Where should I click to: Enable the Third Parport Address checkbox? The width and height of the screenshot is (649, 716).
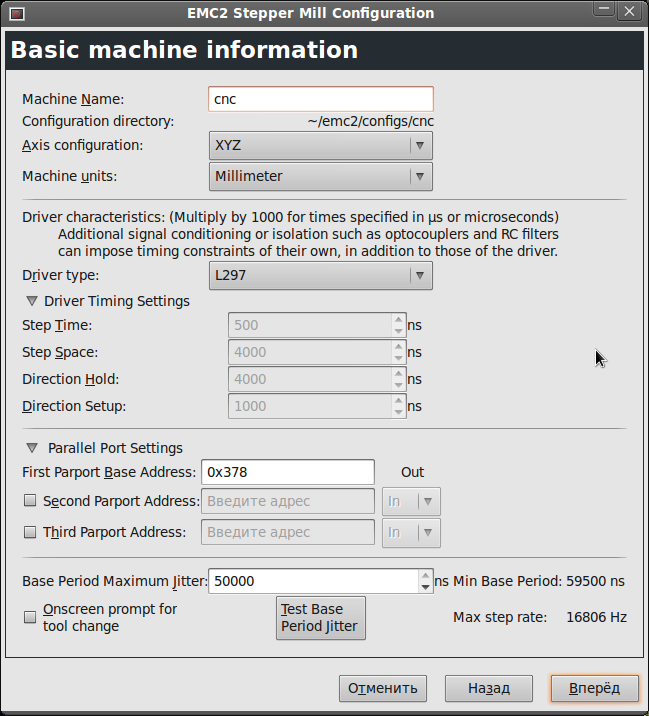click(x=30, y=532)
